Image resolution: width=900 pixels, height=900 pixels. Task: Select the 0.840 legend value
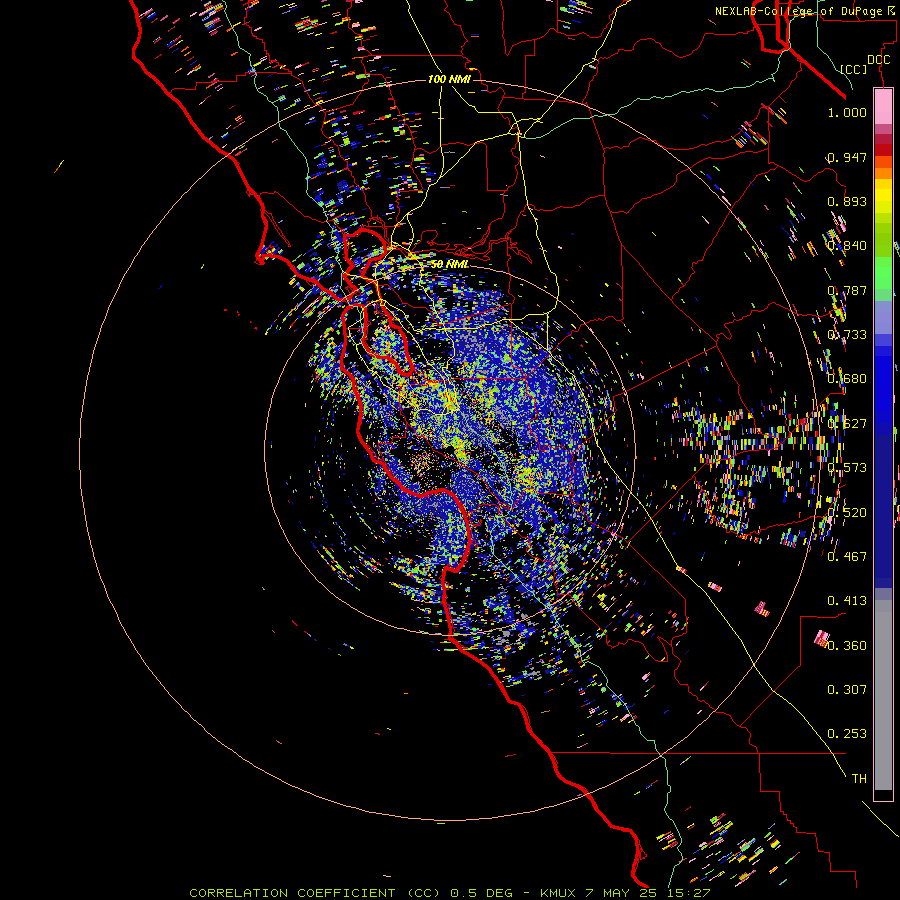click(847, 246)
